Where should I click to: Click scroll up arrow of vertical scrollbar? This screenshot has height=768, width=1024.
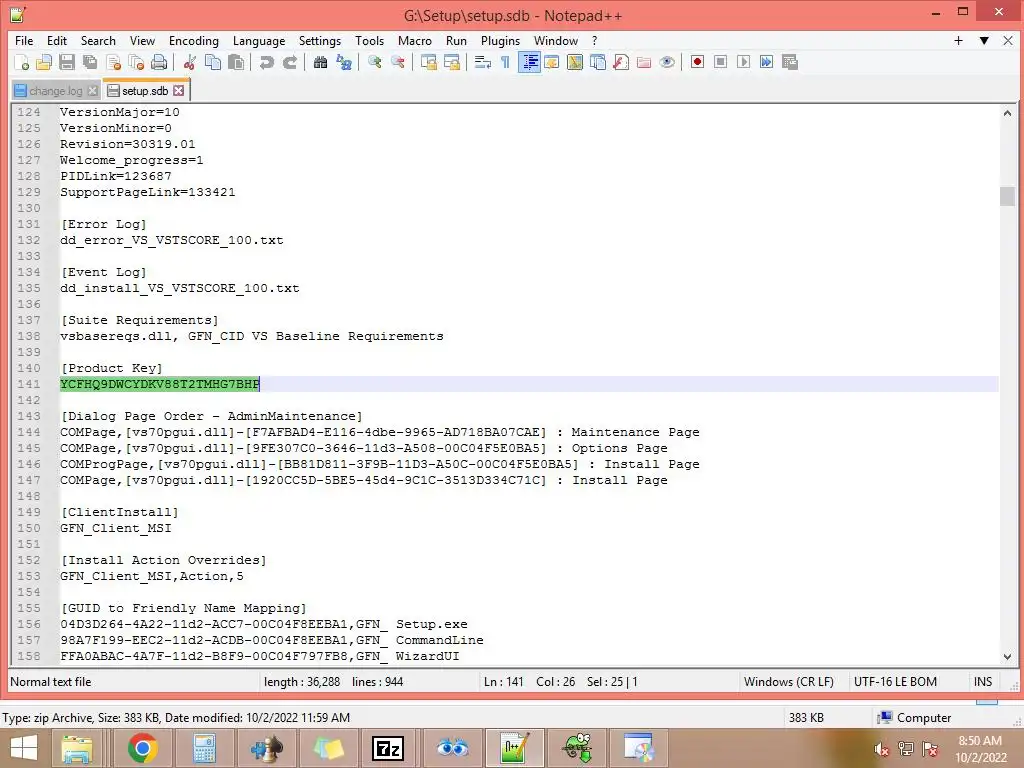coord(1007,113)
